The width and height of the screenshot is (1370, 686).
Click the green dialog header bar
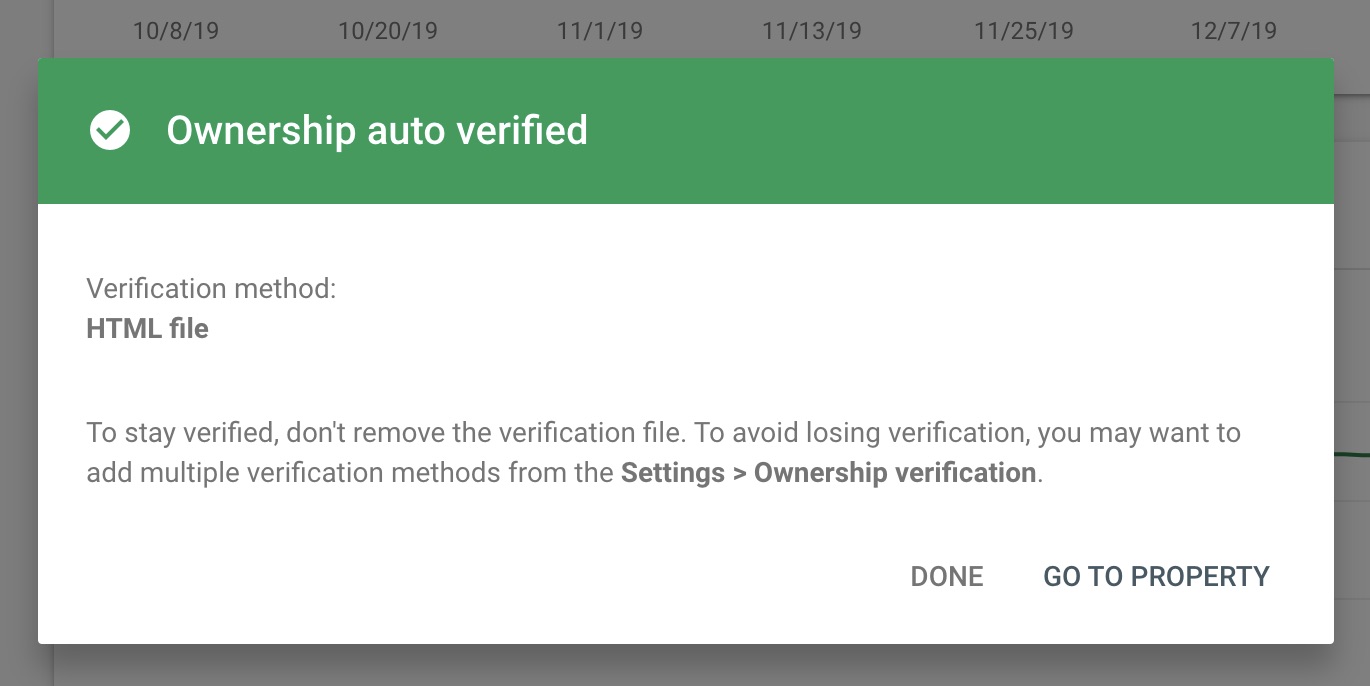(685, 131)
